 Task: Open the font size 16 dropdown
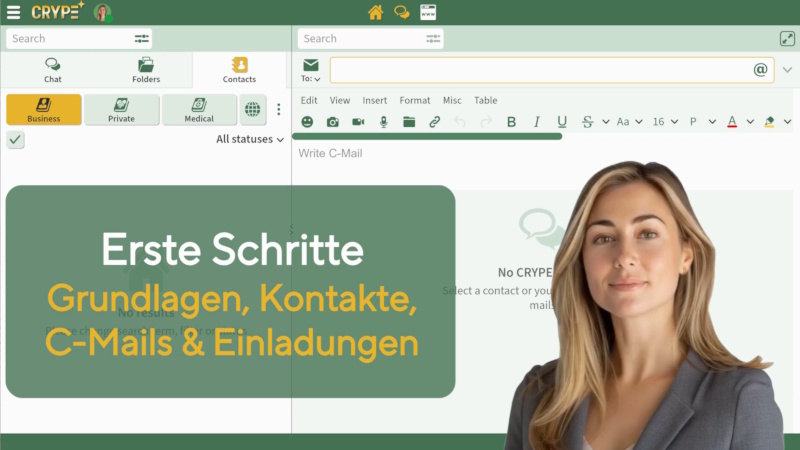(665, 122)
